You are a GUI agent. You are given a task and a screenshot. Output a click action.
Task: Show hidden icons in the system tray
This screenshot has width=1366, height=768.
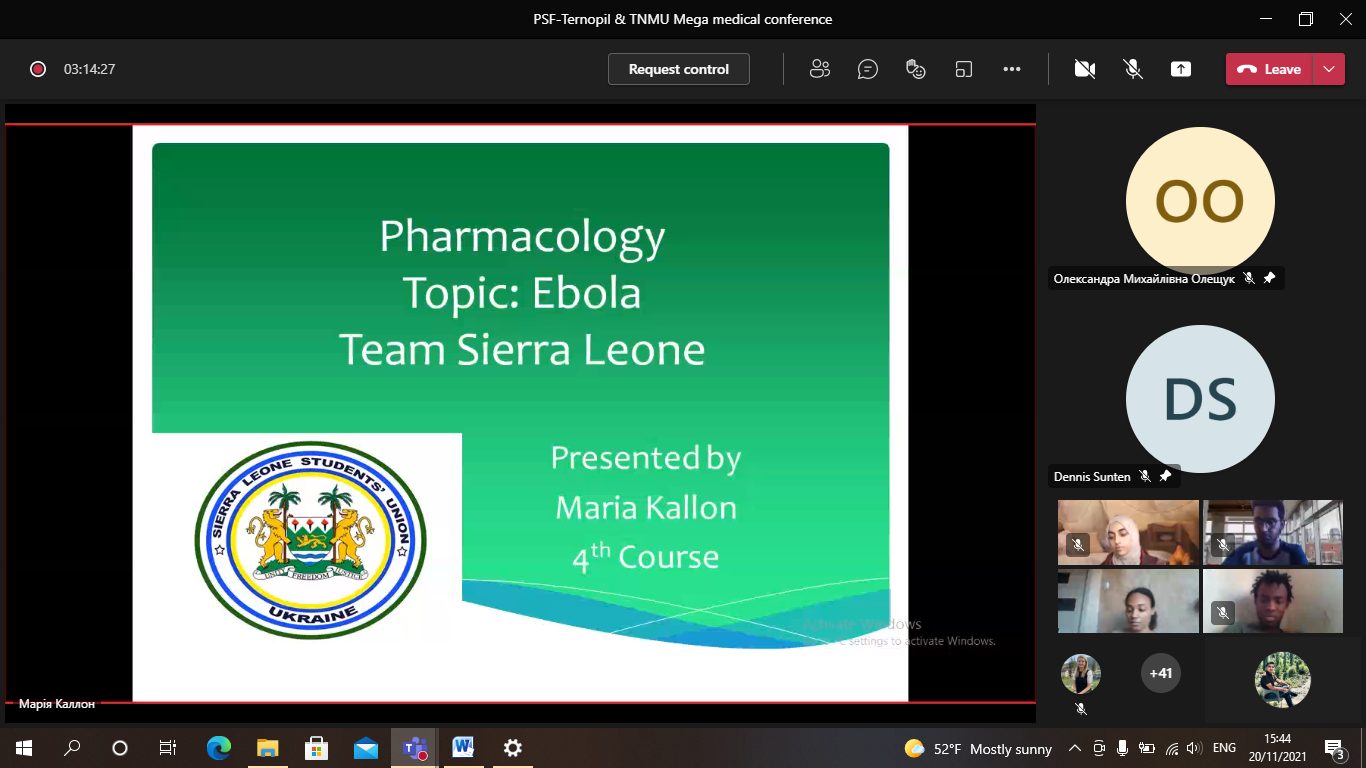[x=1075, y=748]
